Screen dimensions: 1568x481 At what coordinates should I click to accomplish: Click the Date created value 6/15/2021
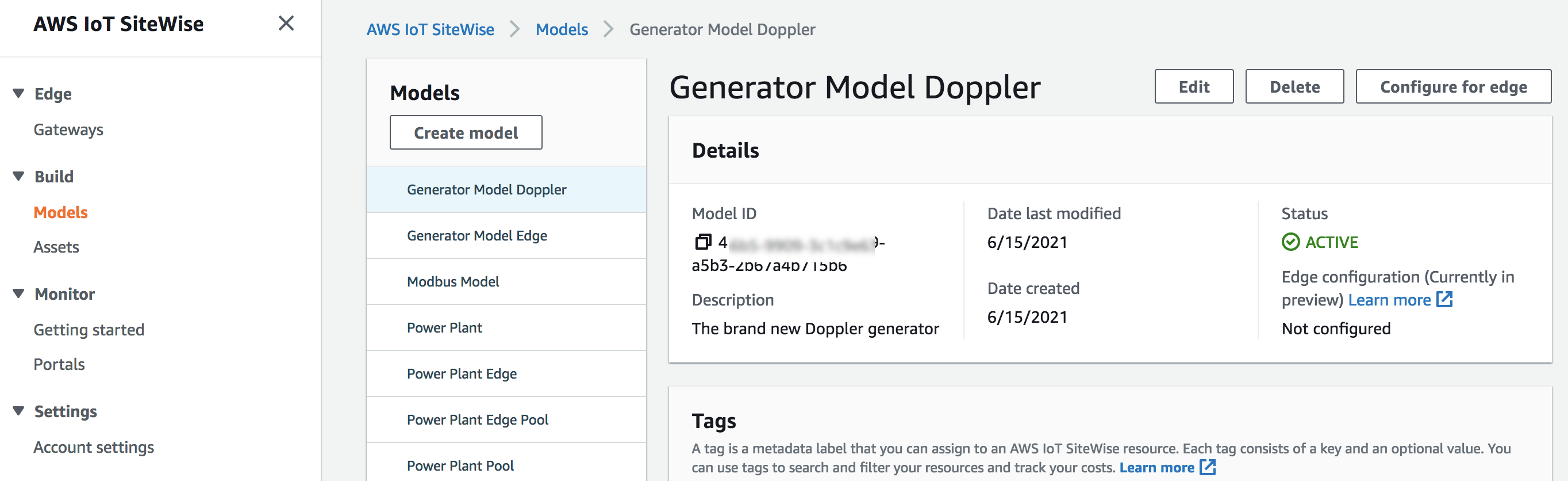pos(1028,317)
